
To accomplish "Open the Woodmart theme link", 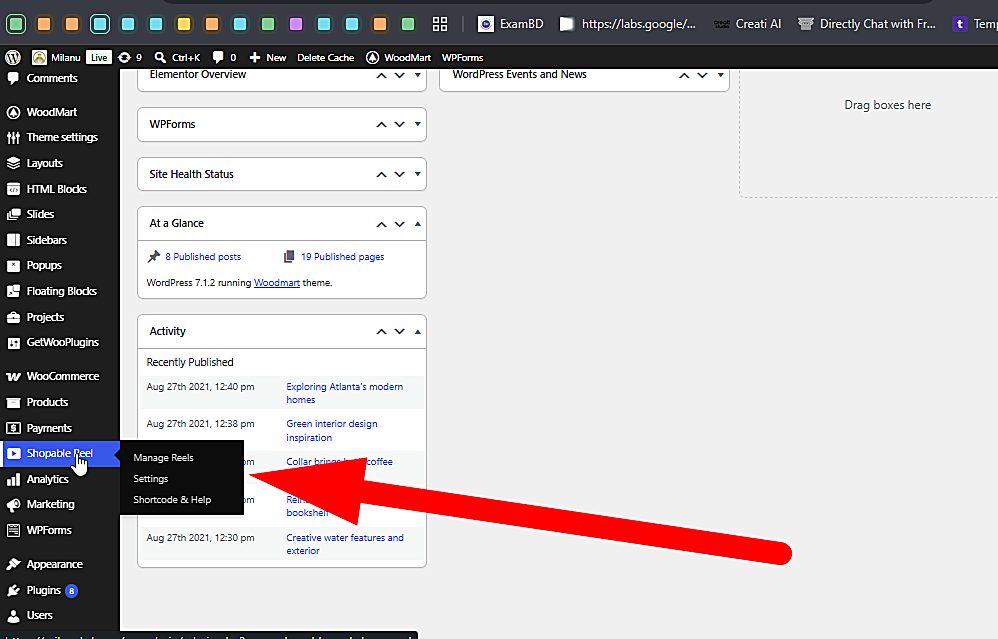I will click(x=277, y=283).
